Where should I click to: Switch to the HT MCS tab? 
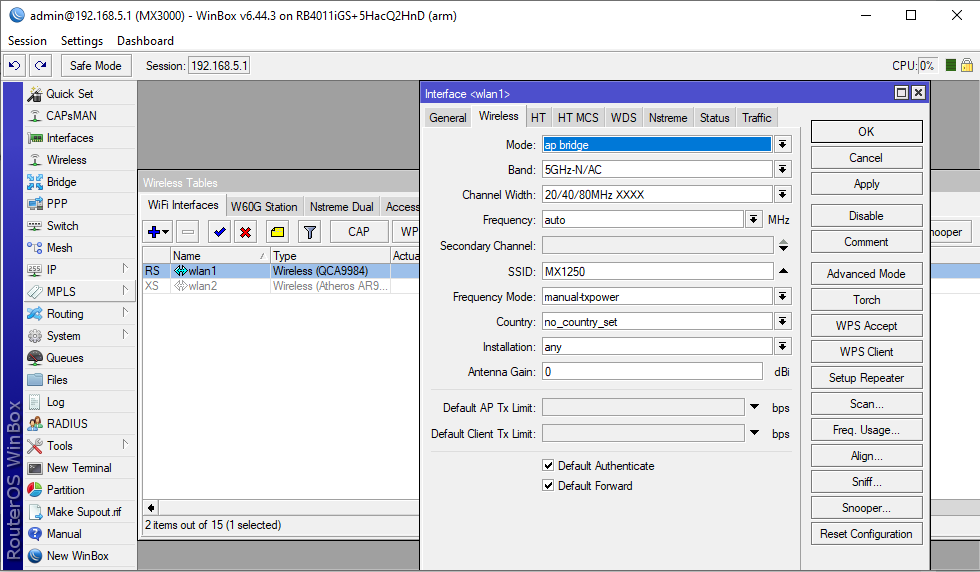(578, 118)
